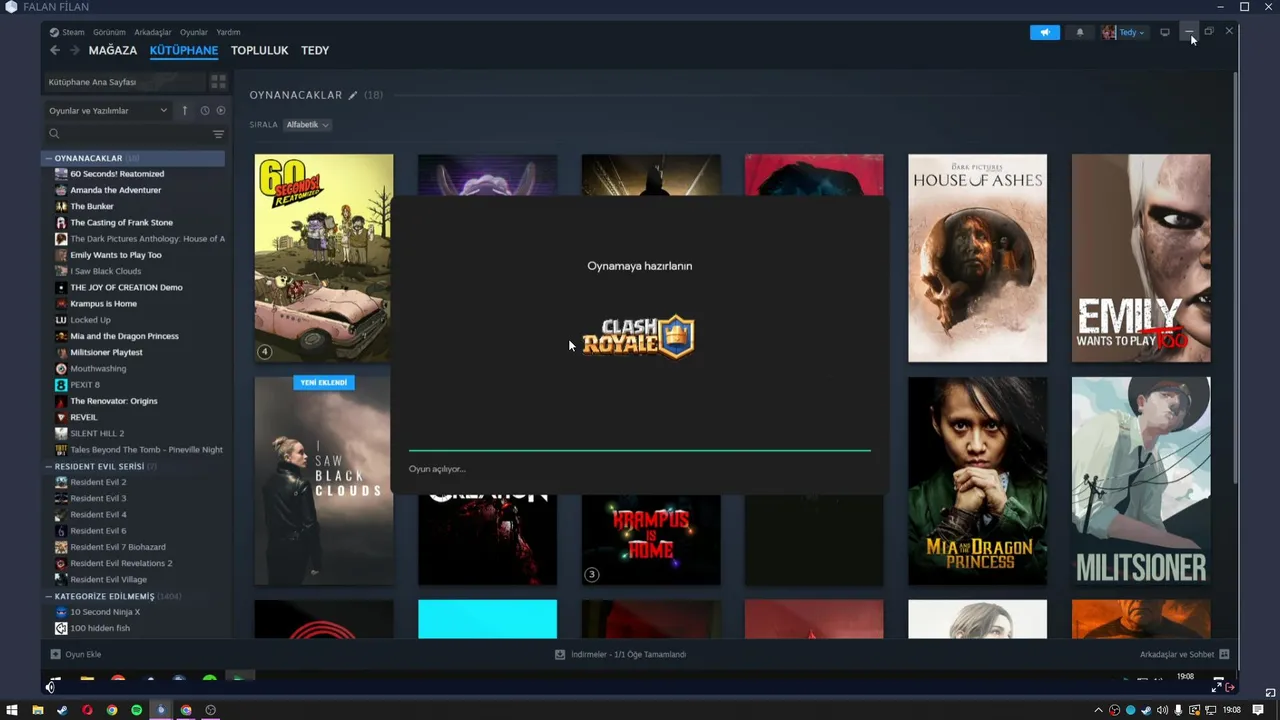This screenshot has width=1280, height=720.
Task: Open the Arkadaşlar menu
Action: (x=153, y=32)
